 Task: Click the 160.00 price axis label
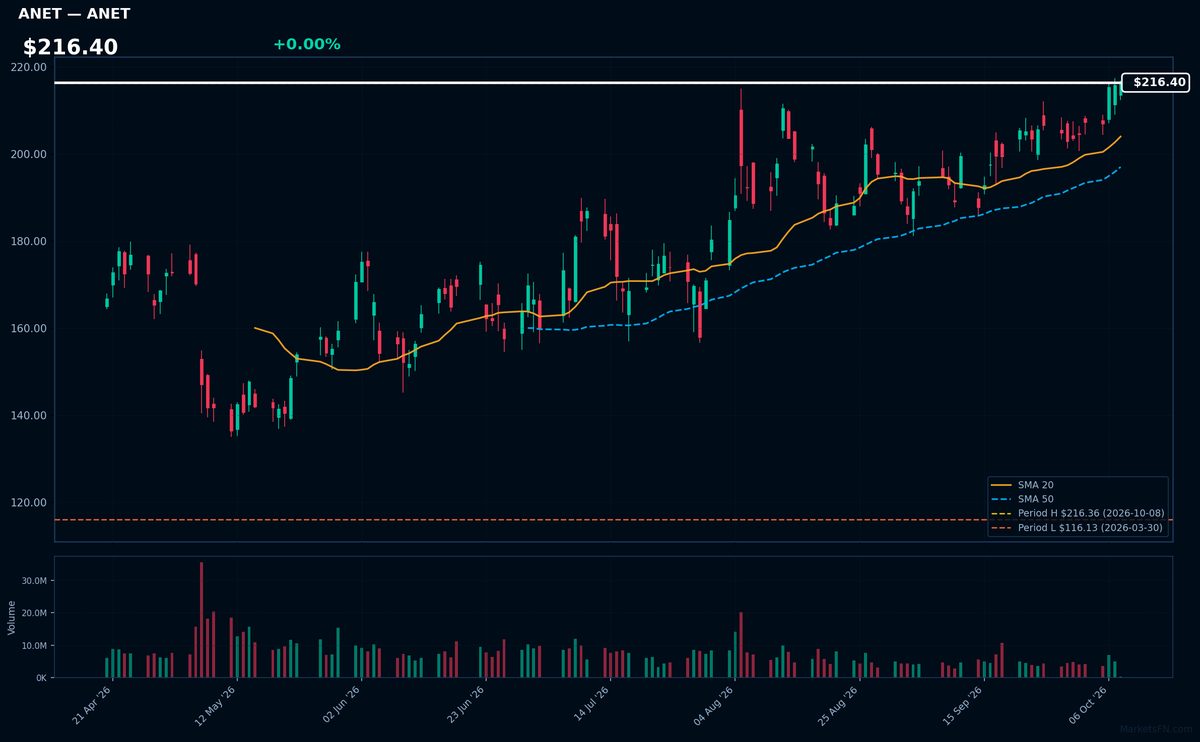(28, 328)
